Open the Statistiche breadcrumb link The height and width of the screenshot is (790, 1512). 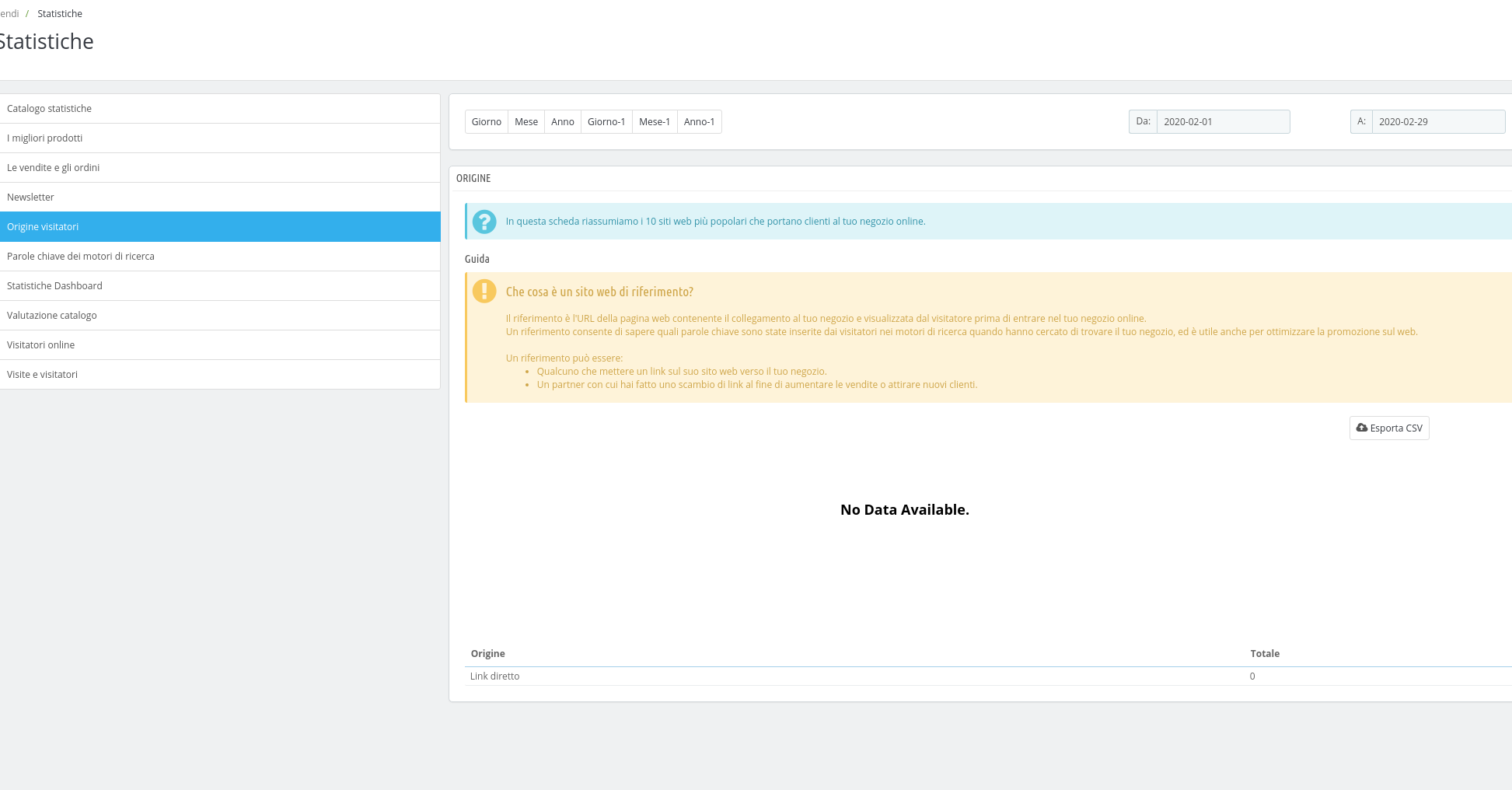click(x=60, y=13)
